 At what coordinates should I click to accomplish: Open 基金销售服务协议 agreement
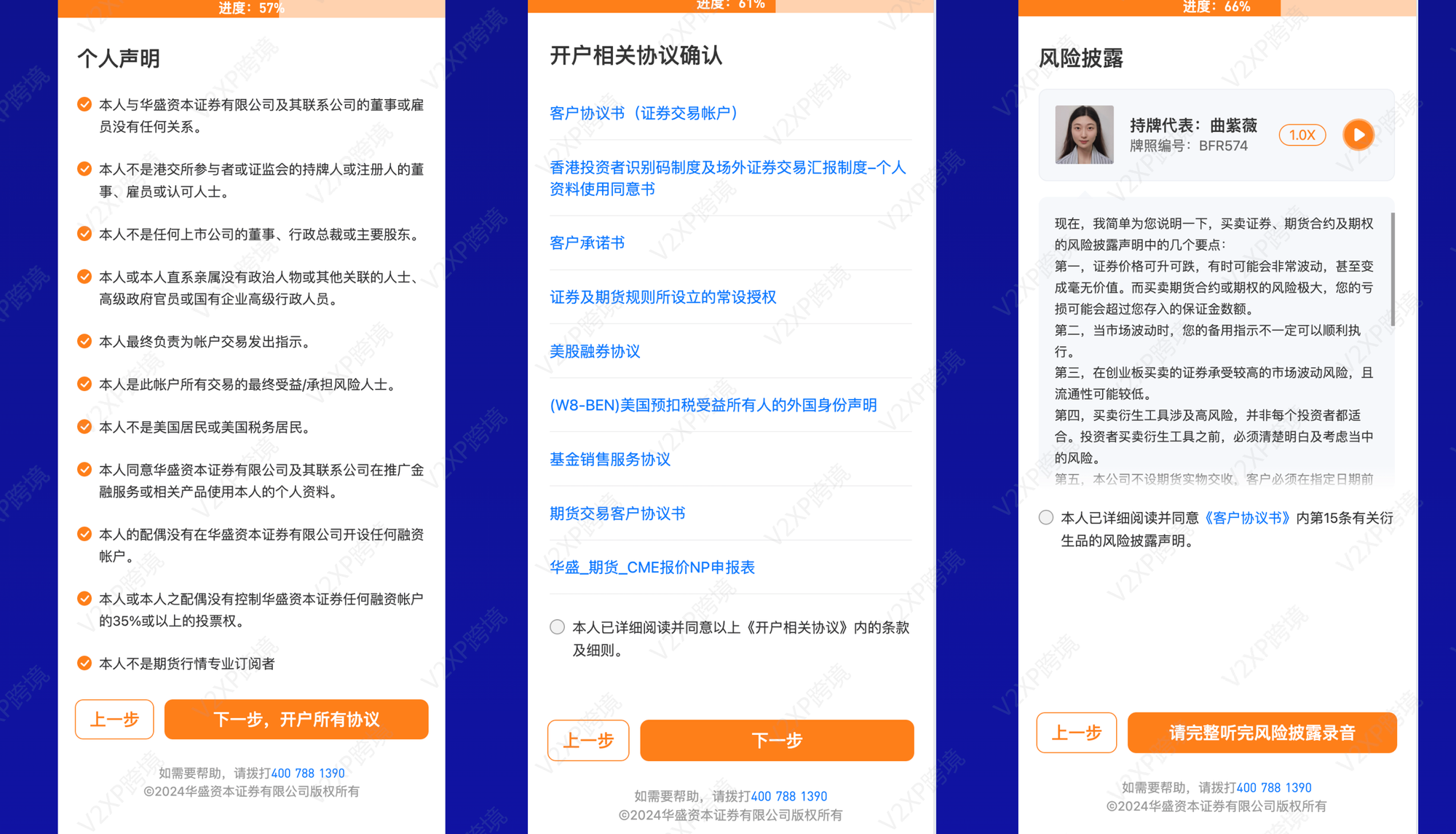point(609,459)
